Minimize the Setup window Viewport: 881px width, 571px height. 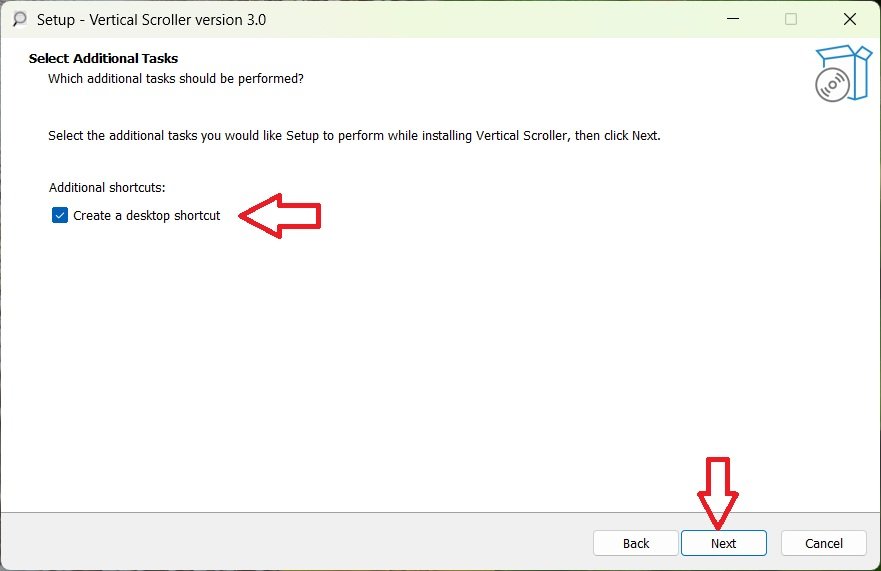(733, 19)
